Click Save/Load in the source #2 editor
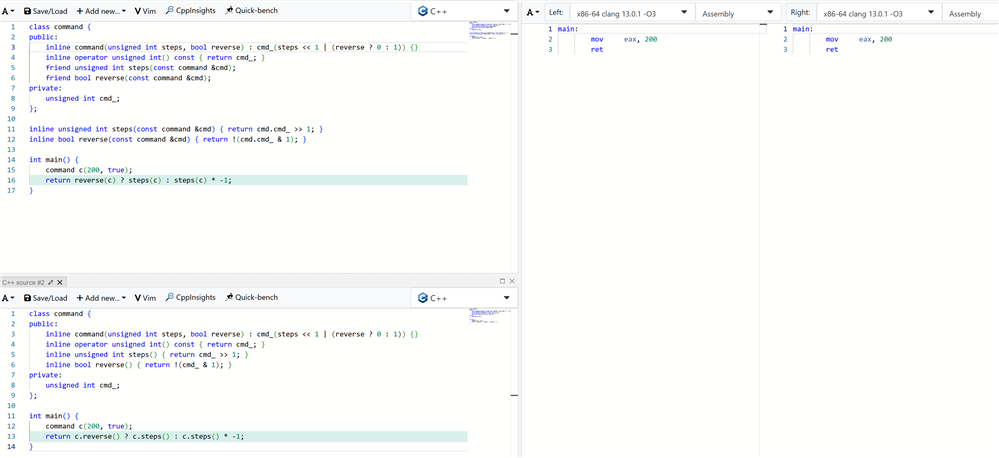The height and width of the screenshot is (458, 999). click(45, 297)
